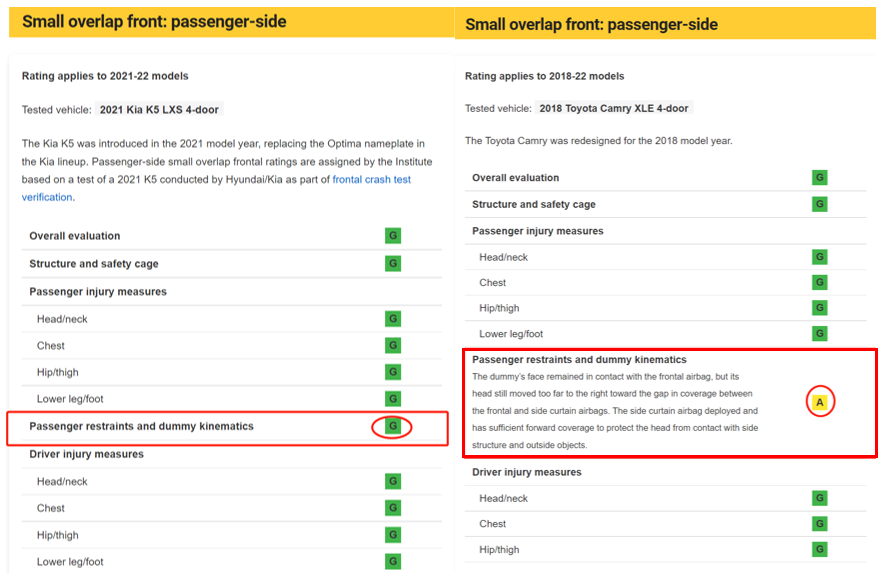Click Kia driver Lower leg/foot G rating
Image resolution: width=884 pixels, height=580 pixels.
pyautogui.click(x=393, y=561)
